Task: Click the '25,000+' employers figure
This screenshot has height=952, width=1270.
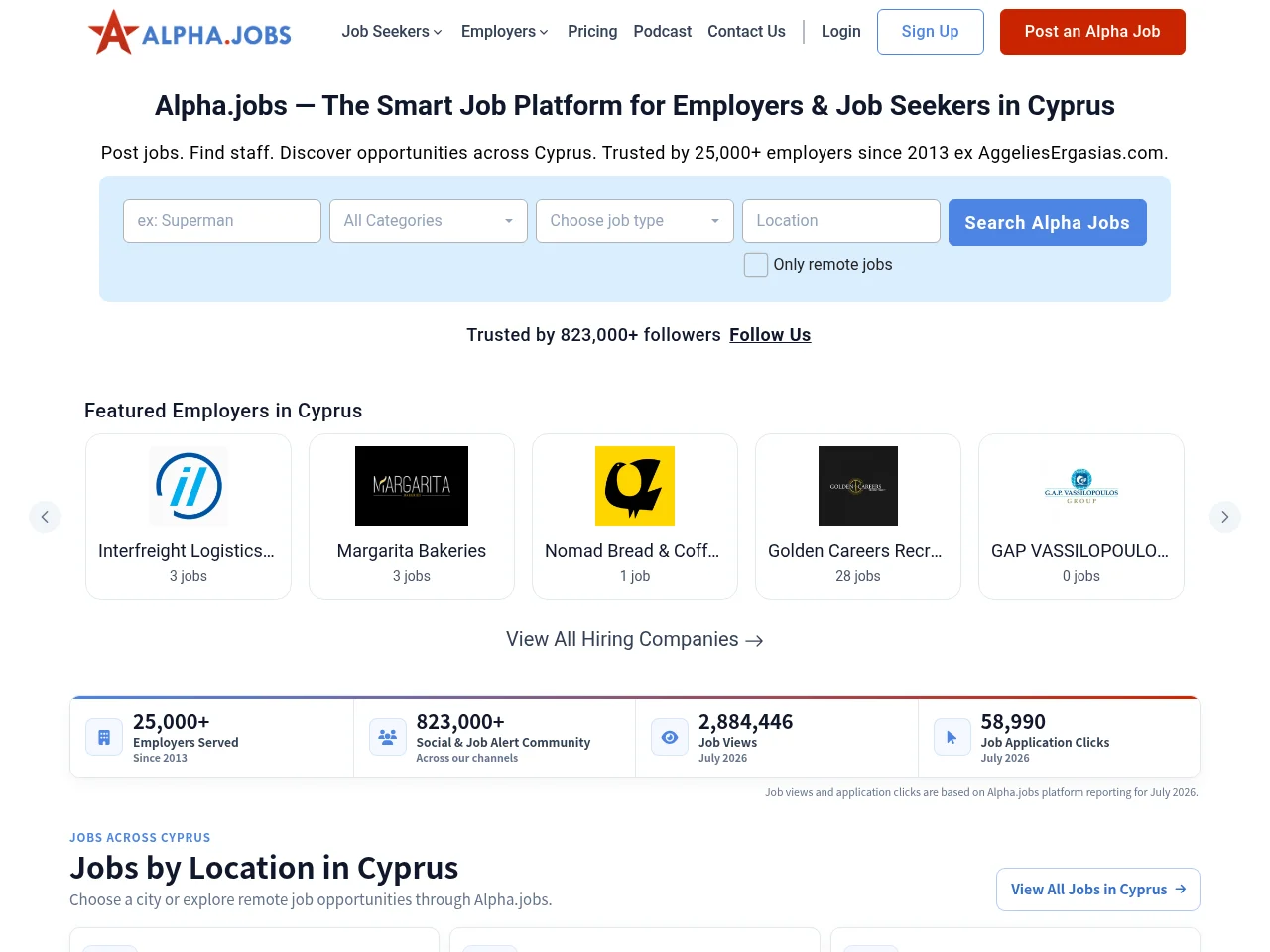Action: point(172,722)
